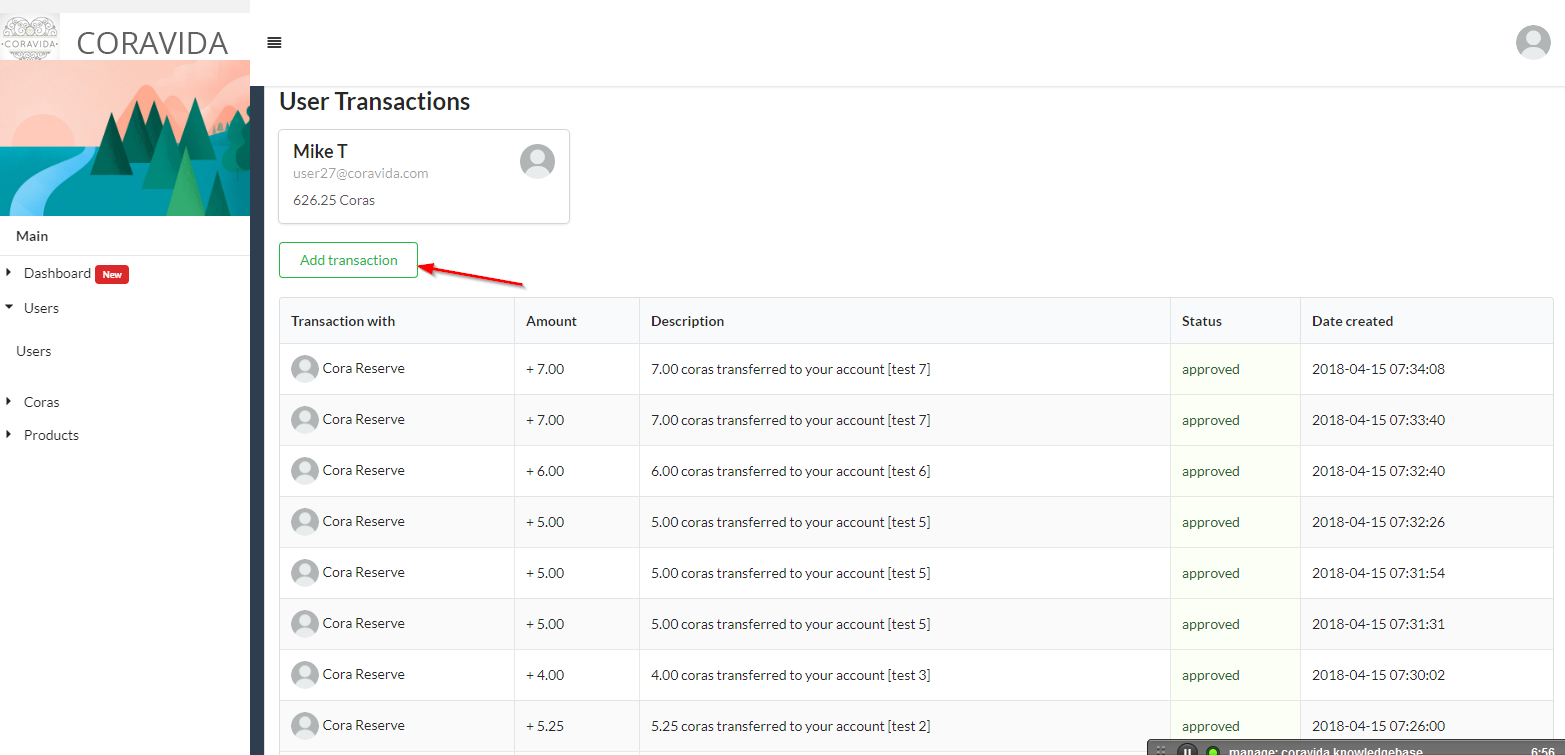Click Cora Reserve avatar in first transaction row
Viewport: 1565px width, 755px height.
pyautogui.click(x=305, y=369)
